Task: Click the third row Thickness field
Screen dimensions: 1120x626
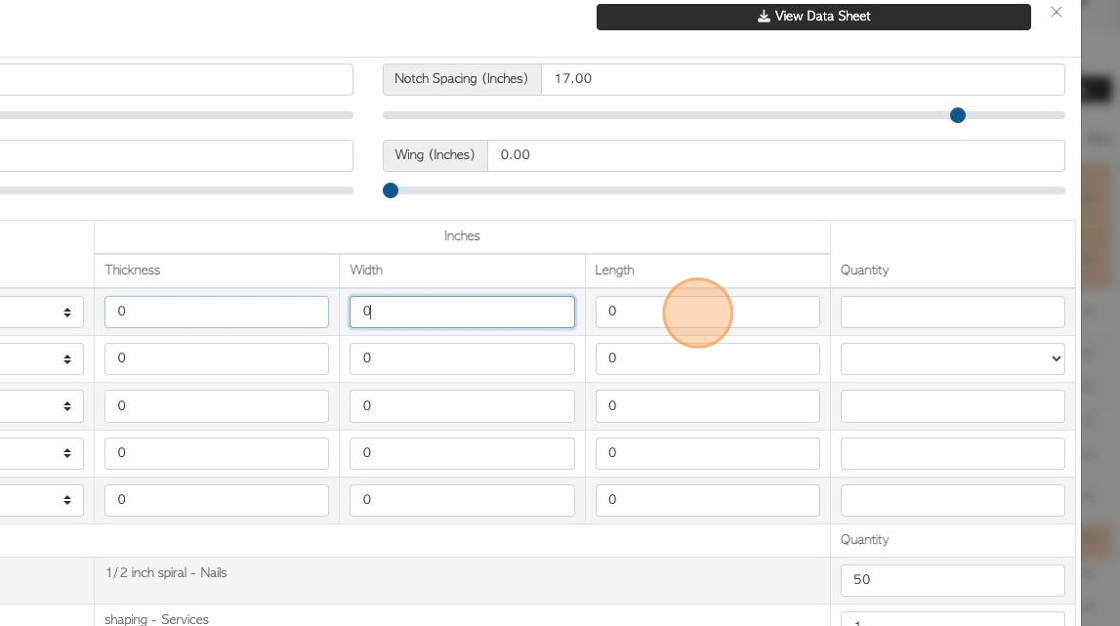Action: pos(216,407)
